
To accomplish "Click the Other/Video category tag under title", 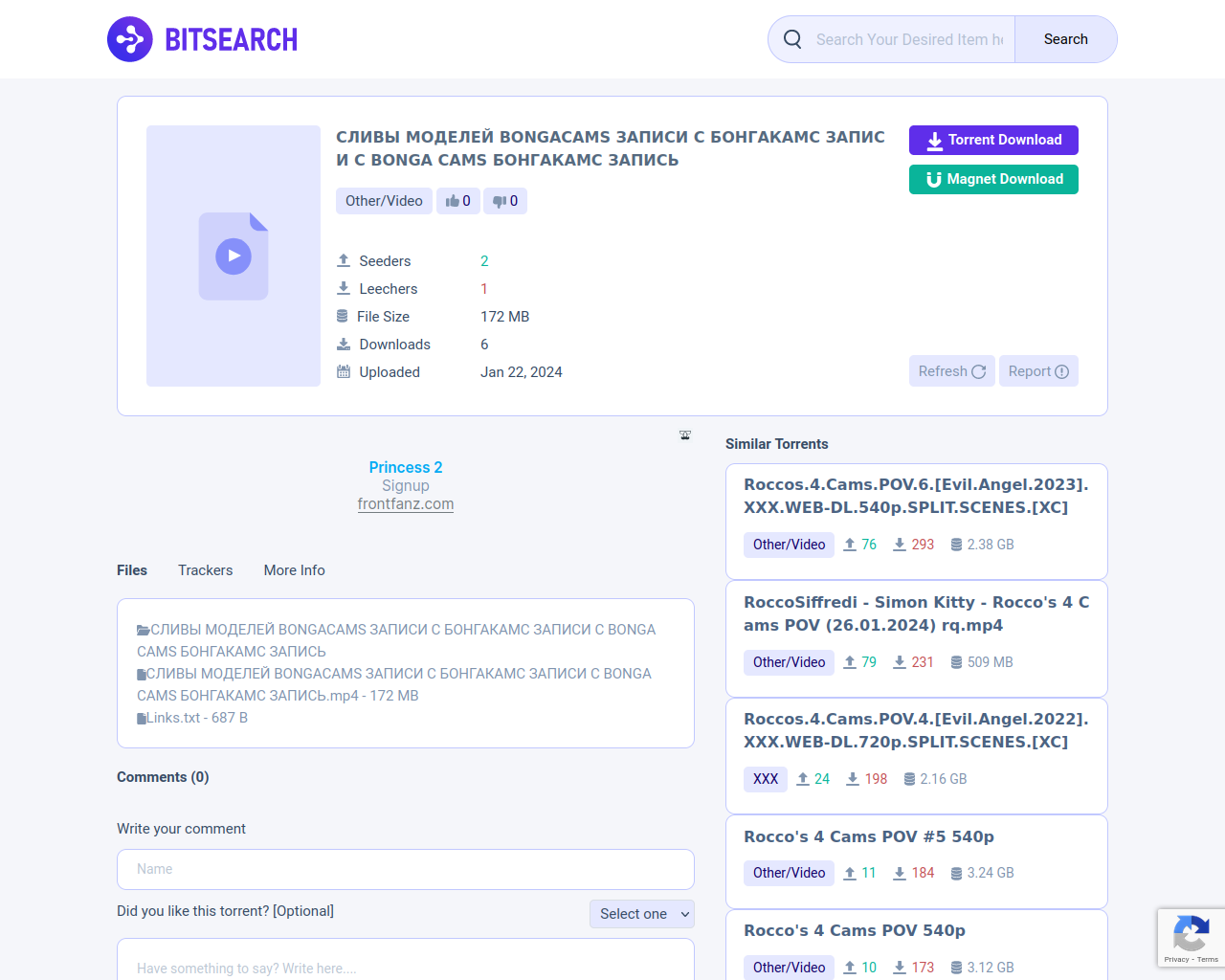I will click(384, 201).
